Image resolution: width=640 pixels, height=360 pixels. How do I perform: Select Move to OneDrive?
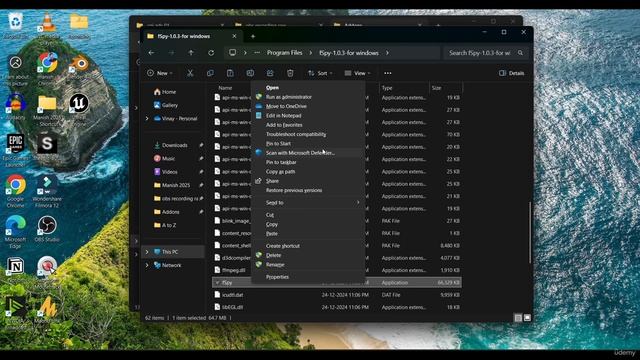click(x=308, y=106)
